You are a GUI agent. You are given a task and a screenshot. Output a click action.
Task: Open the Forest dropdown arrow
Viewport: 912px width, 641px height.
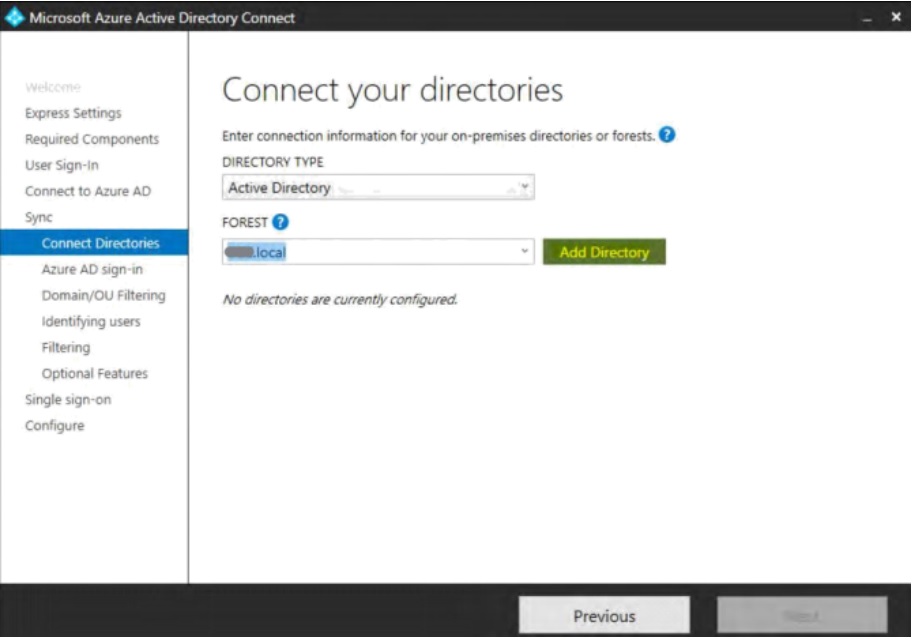(524, 251)
